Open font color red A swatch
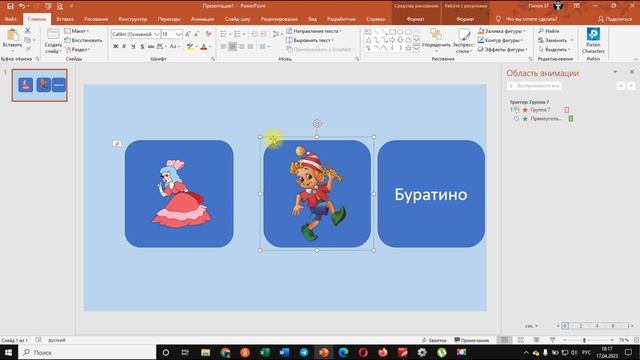 (204, 47)
